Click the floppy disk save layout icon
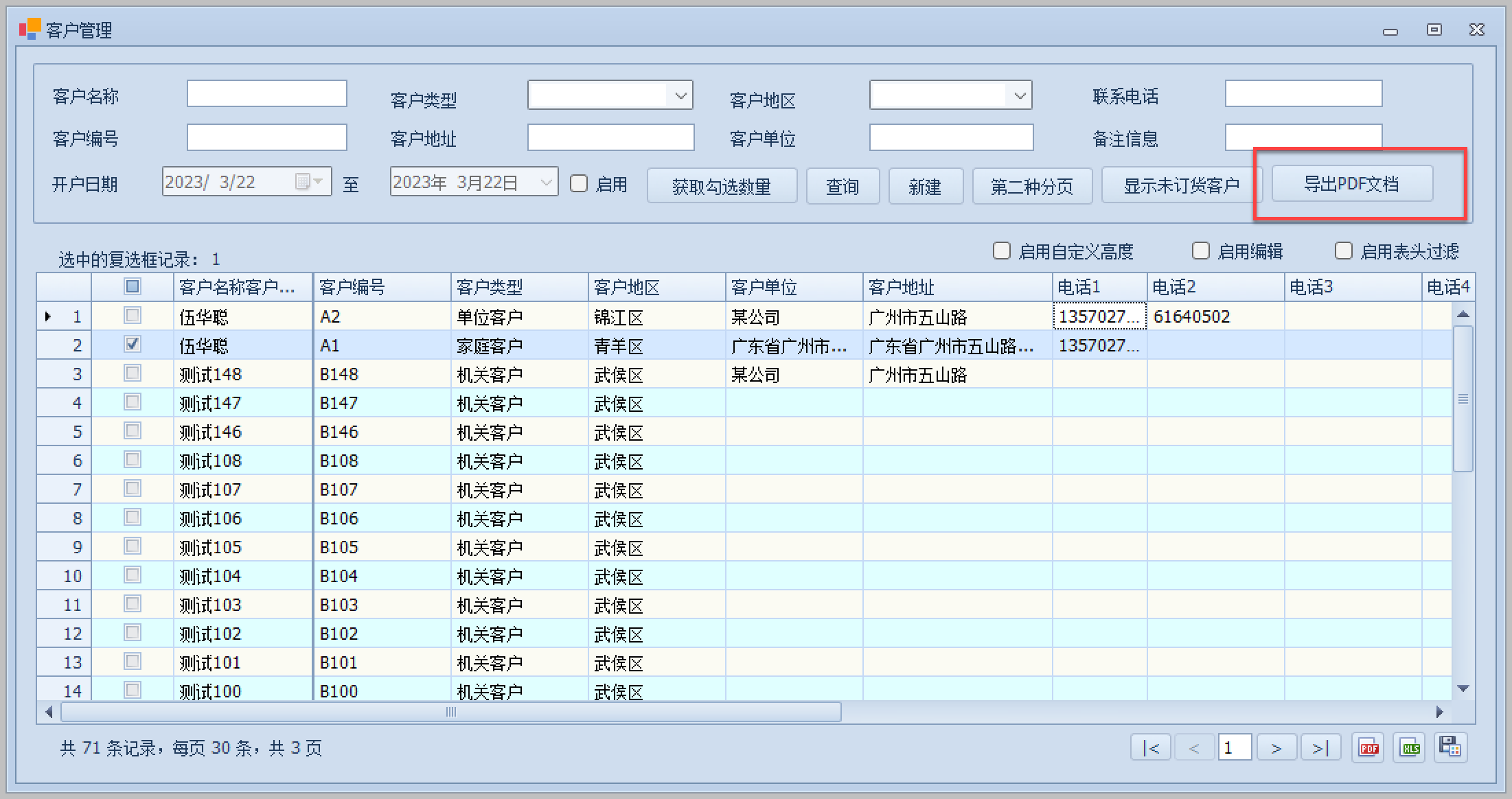Screen dimensions: 1512x799 1450,748
